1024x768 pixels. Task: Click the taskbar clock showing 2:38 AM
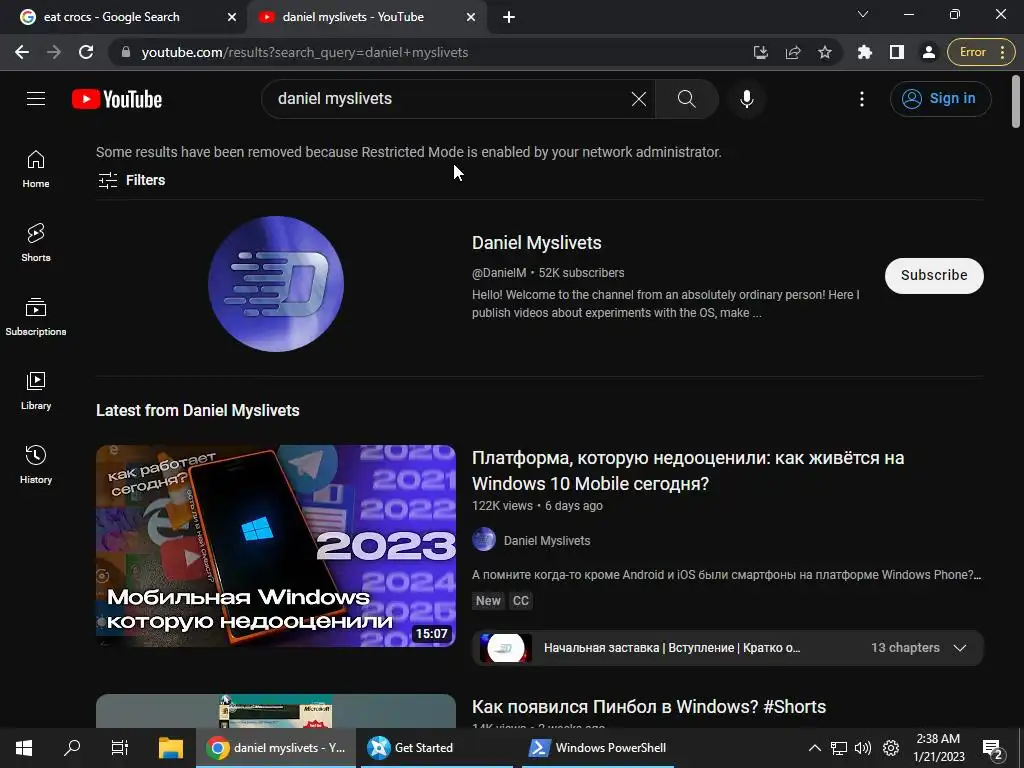point(938,748)
